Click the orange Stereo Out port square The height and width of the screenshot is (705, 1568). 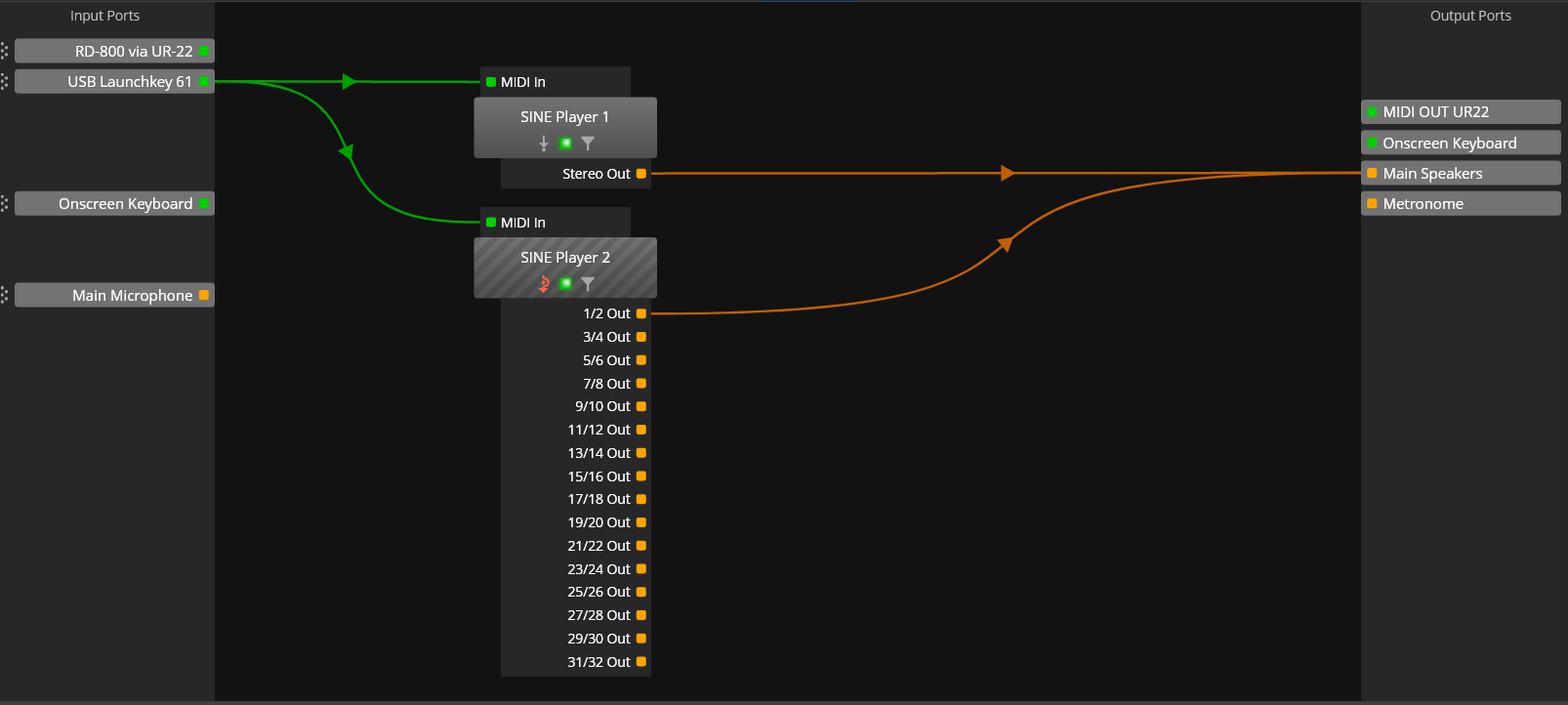coord(641,174)
